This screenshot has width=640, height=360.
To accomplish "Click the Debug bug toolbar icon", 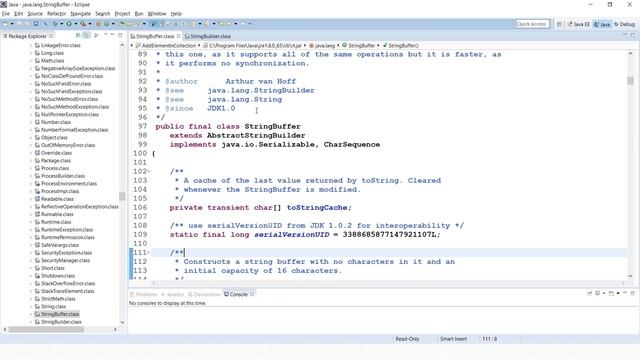I will [55, 24].
